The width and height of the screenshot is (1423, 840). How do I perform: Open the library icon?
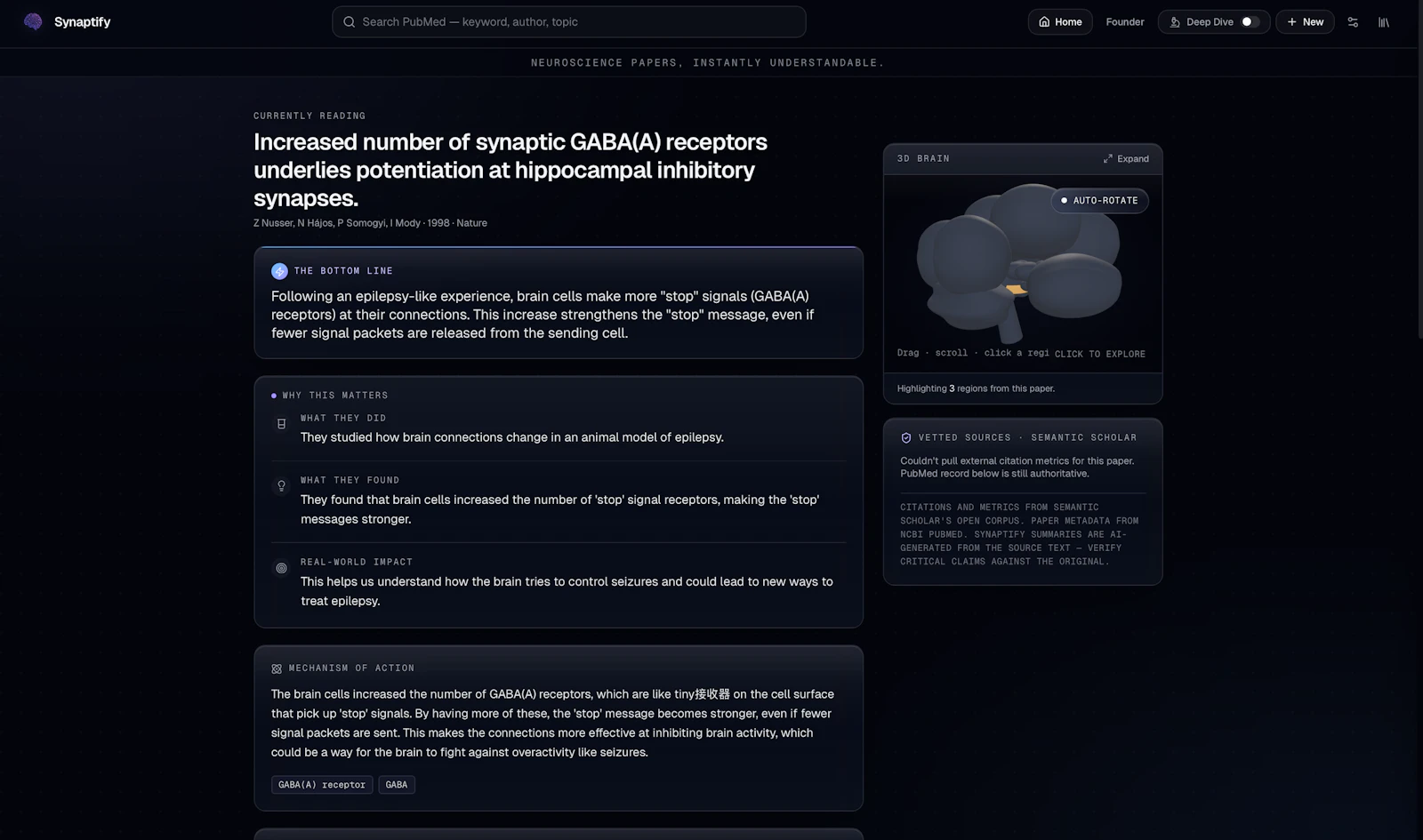tap(1384, 22)
